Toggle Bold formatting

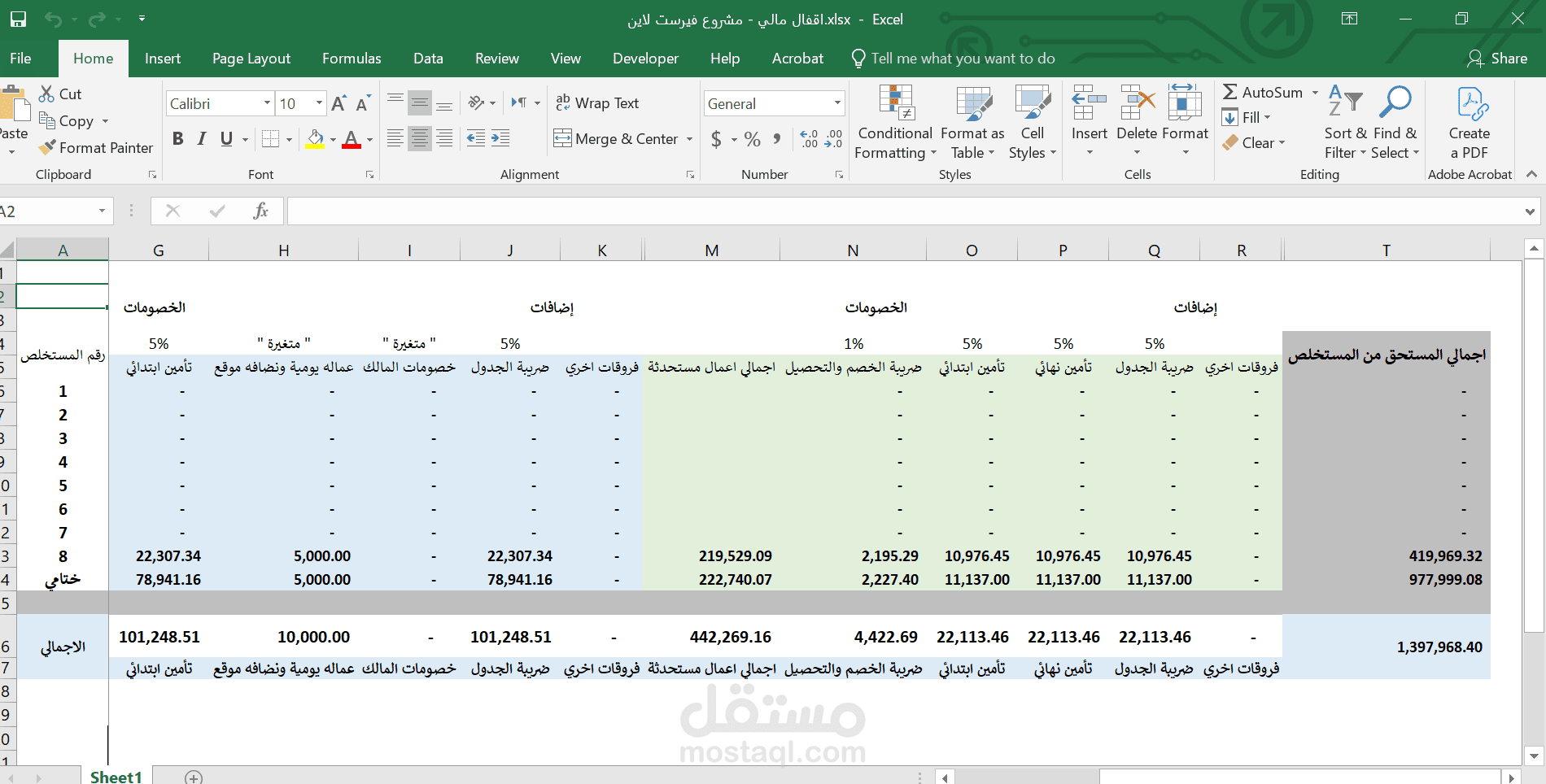177,139
